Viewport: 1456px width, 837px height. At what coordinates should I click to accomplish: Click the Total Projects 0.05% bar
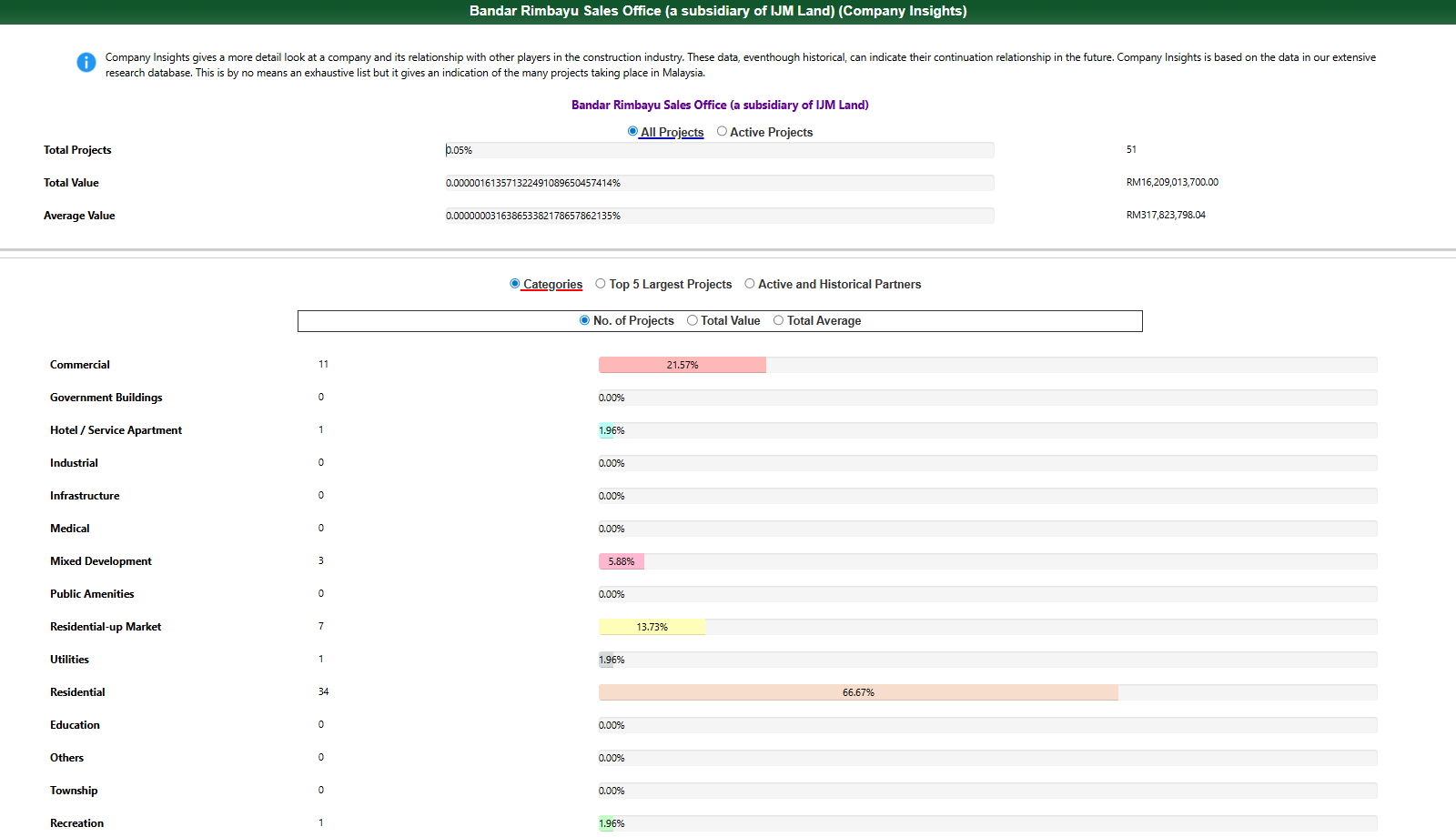719,150
